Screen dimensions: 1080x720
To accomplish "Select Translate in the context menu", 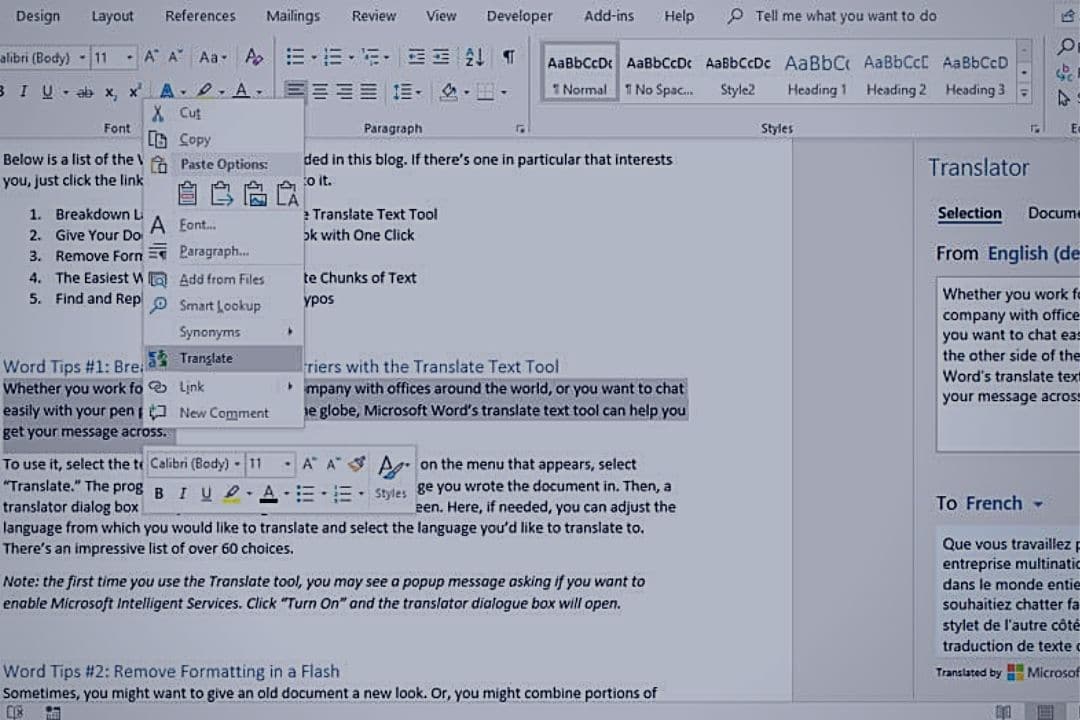I will pos(223,358).
